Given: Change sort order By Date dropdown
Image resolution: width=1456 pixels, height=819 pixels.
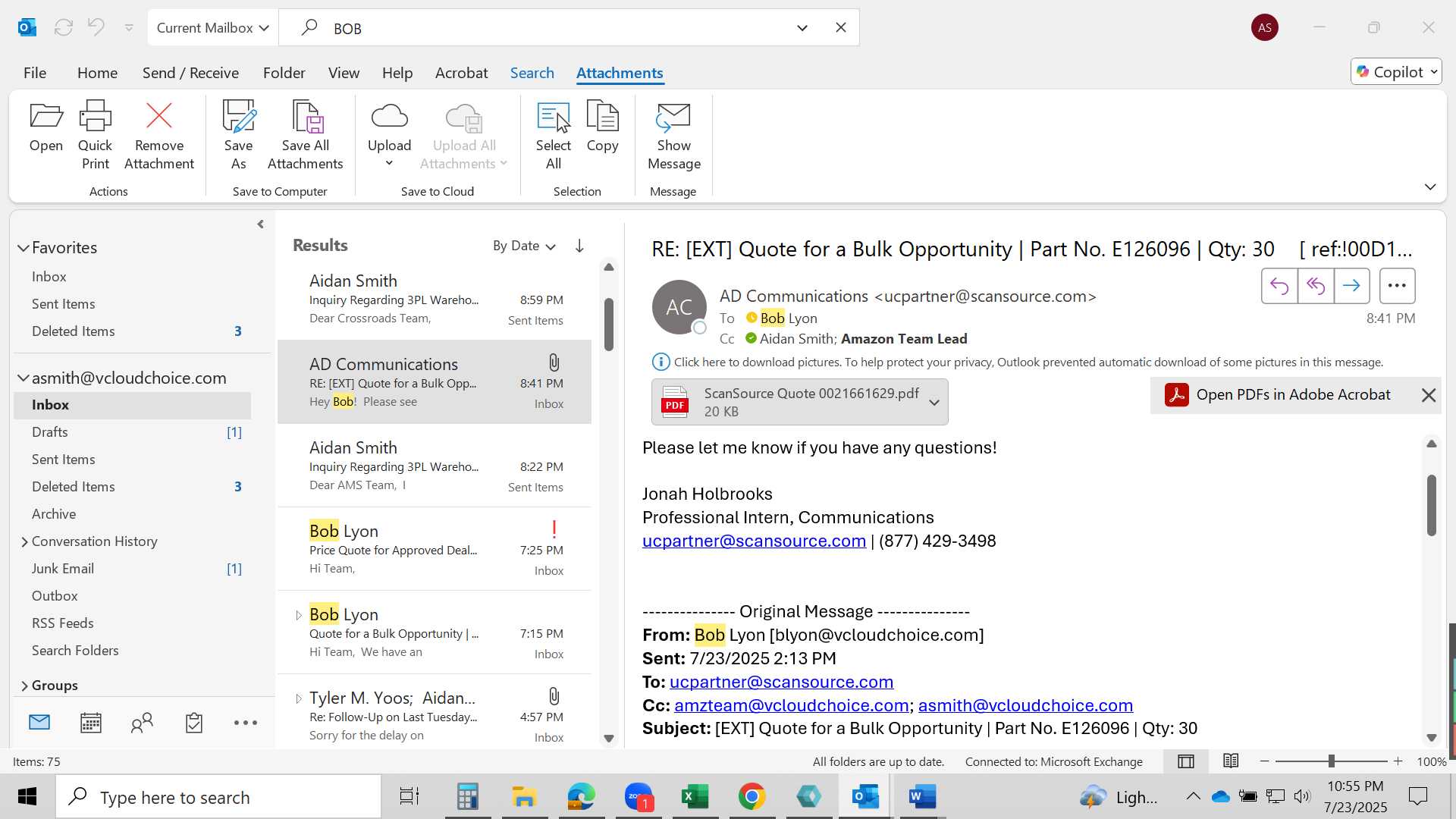Looking at the screenshot, I should pos(524,246).
